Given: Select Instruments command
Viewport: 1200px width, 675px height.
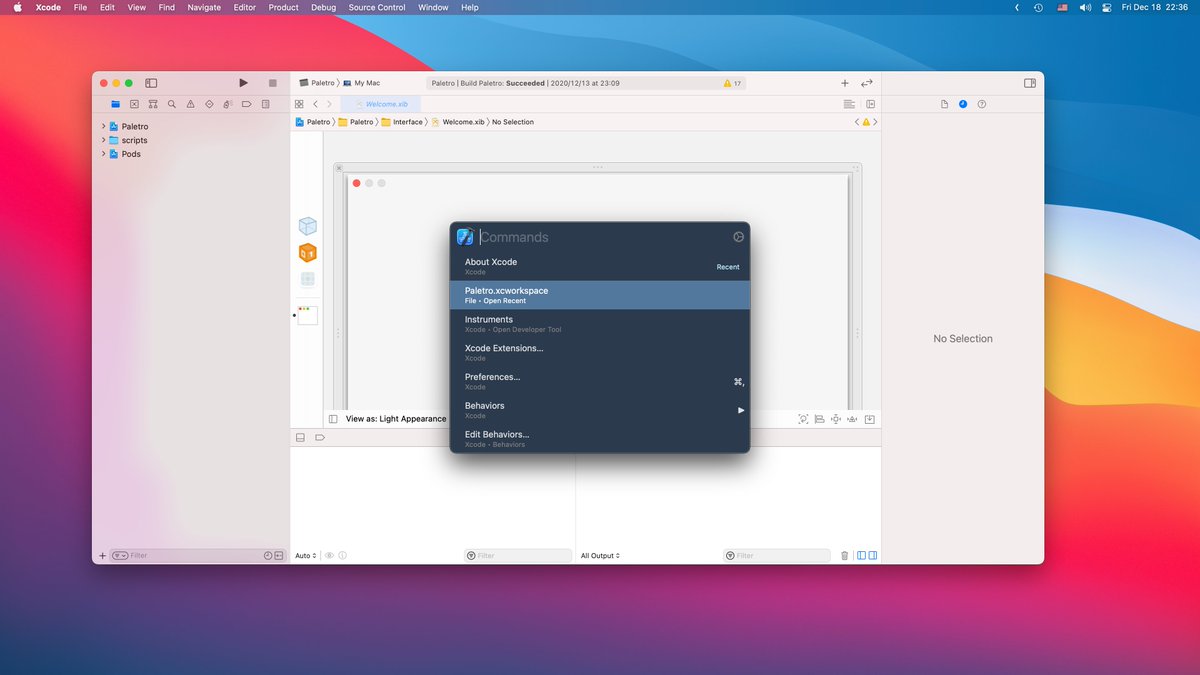Looking at the screenshot, I should [x=600, y=324].
